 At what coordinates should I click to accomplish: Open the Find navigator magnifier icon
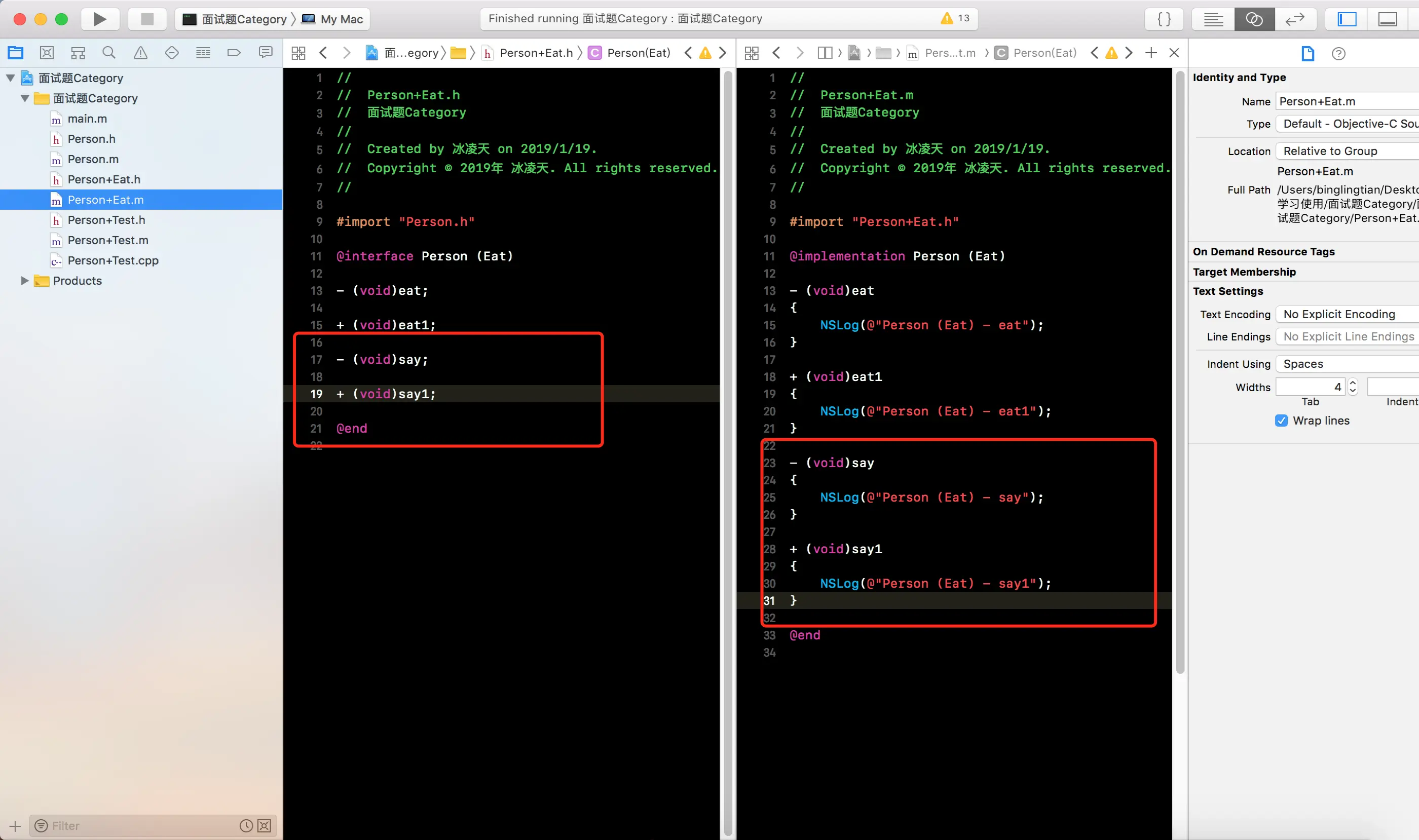click(x=109, y=53)
